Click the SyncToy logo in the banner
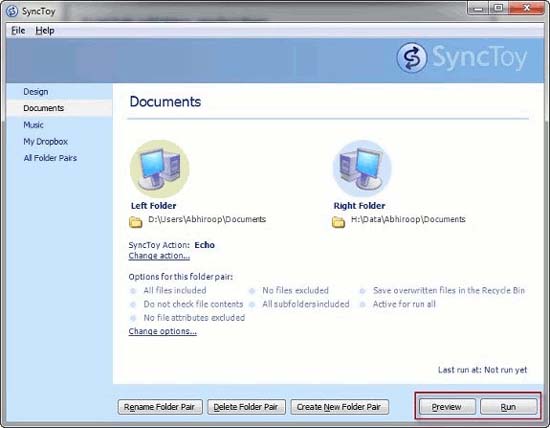The height and width of the screenshot is (428, 550). 462,58
